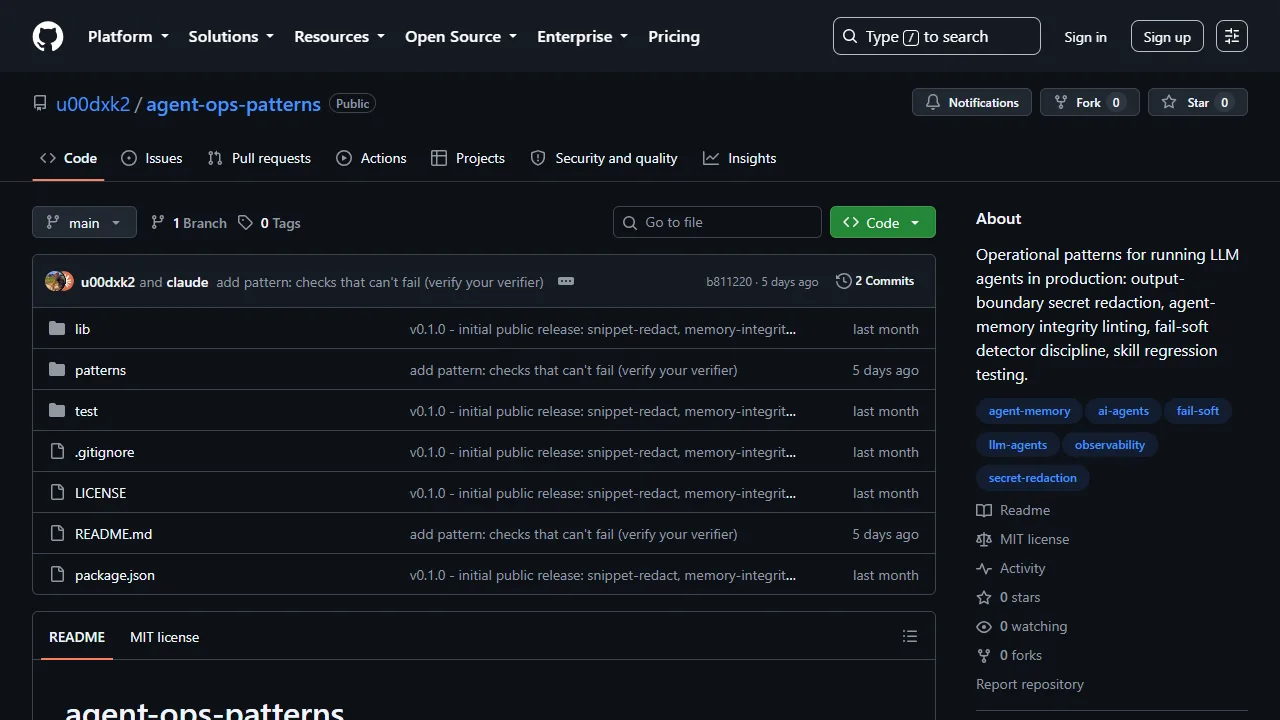Screen dimensions: 1280x720
Task: Click the scale icon for MIT license
Action: coord(984,539)
